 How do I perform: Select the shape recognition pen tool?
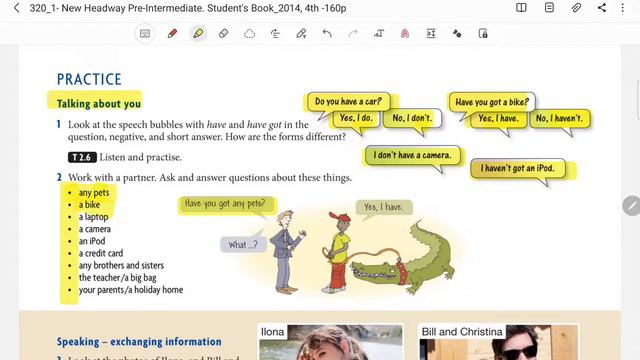pos(301,33)
